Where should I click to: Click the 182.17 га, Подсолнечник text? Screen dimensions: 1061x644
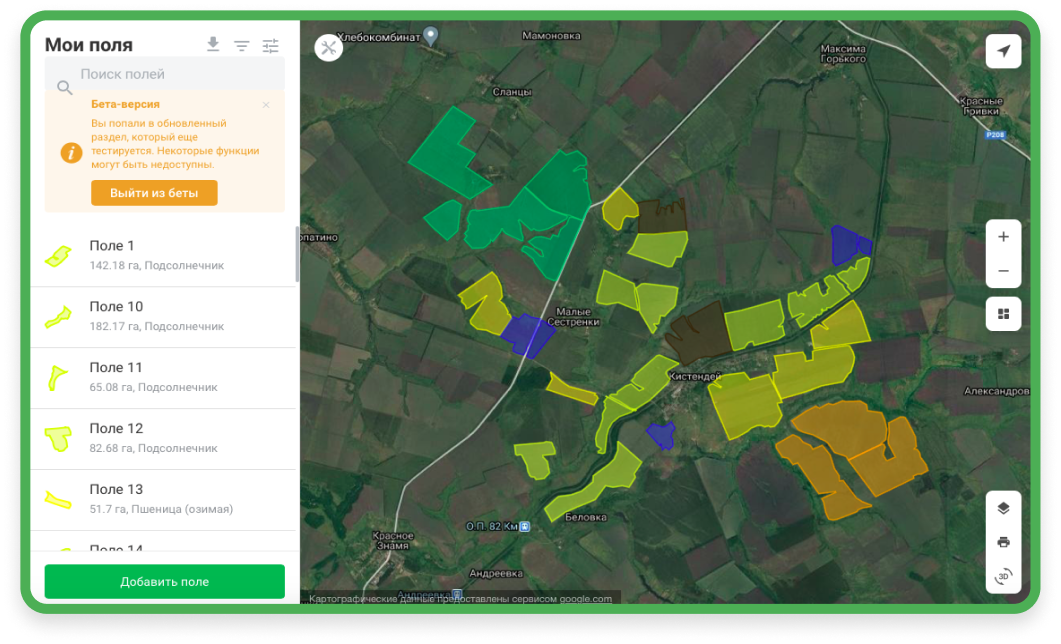click(157, 326)
